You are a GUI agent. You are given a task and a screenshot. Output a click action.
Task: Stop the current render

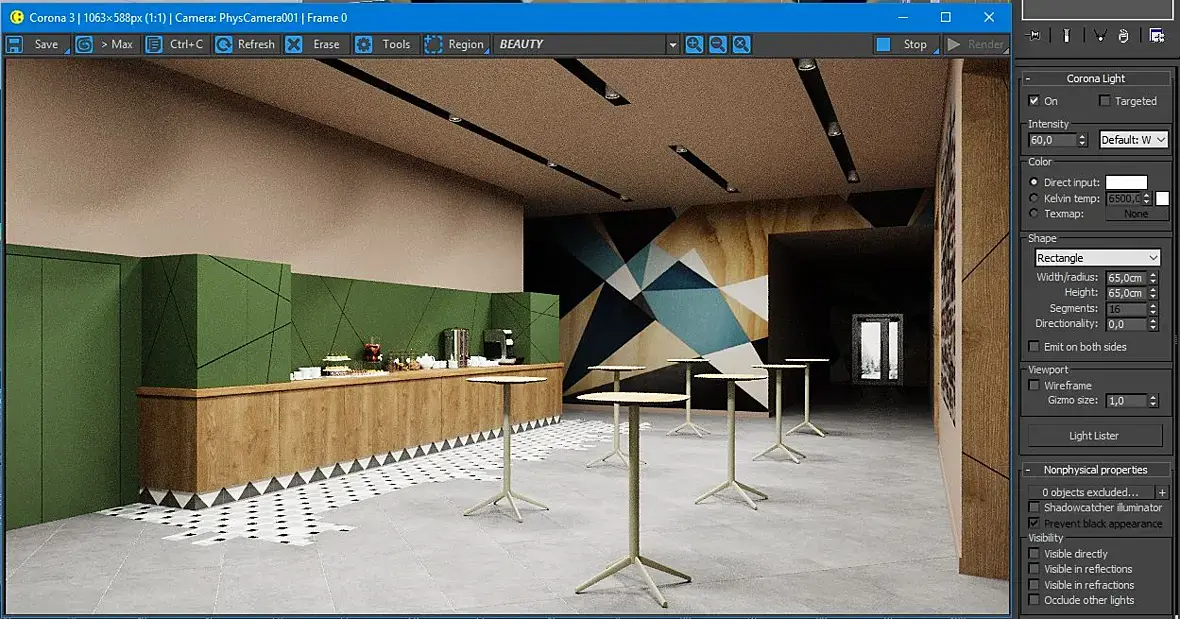[906, 44]
